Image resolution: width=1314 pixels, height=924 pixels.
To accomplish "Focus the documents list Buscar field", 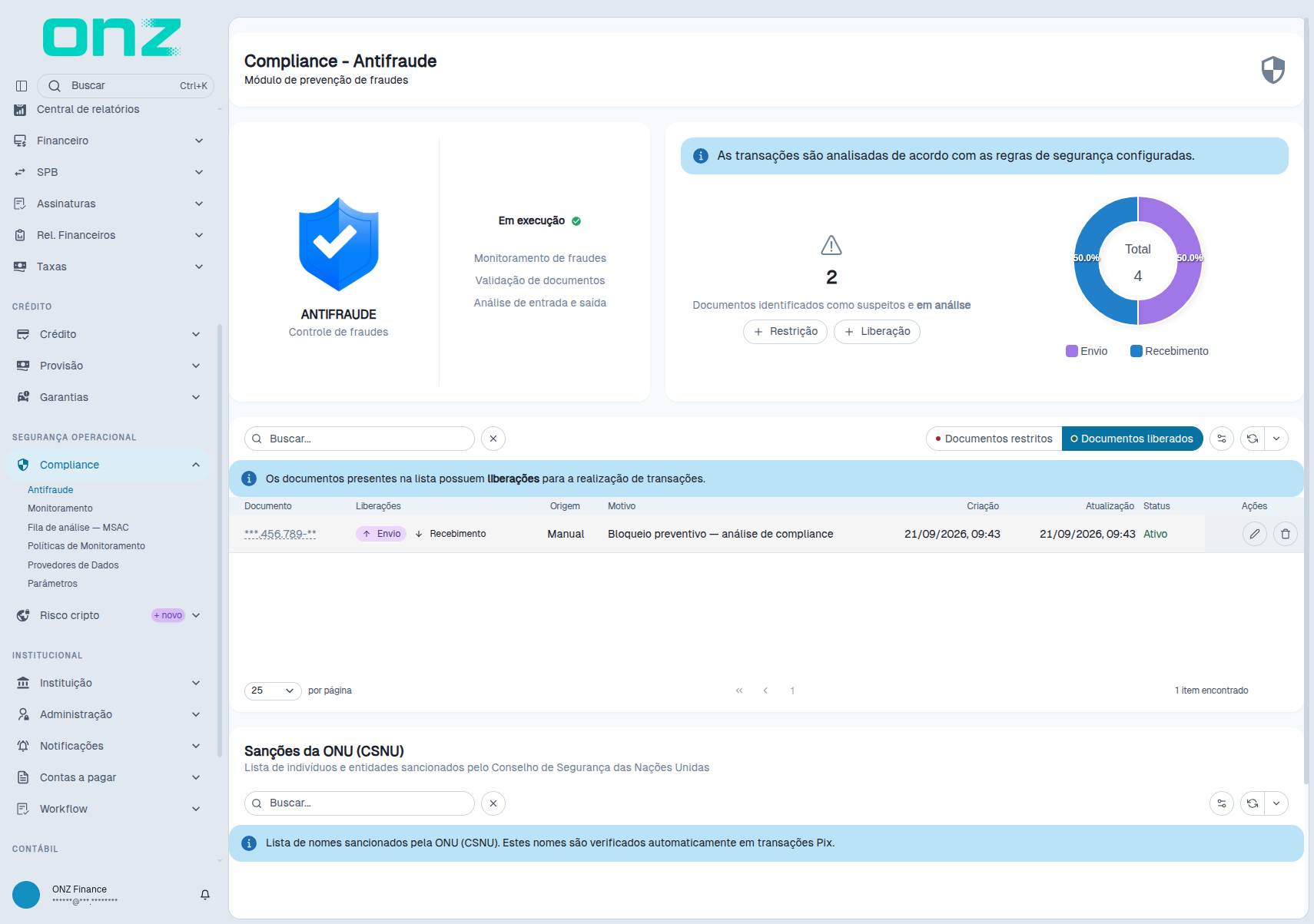I will coord(360,439).
